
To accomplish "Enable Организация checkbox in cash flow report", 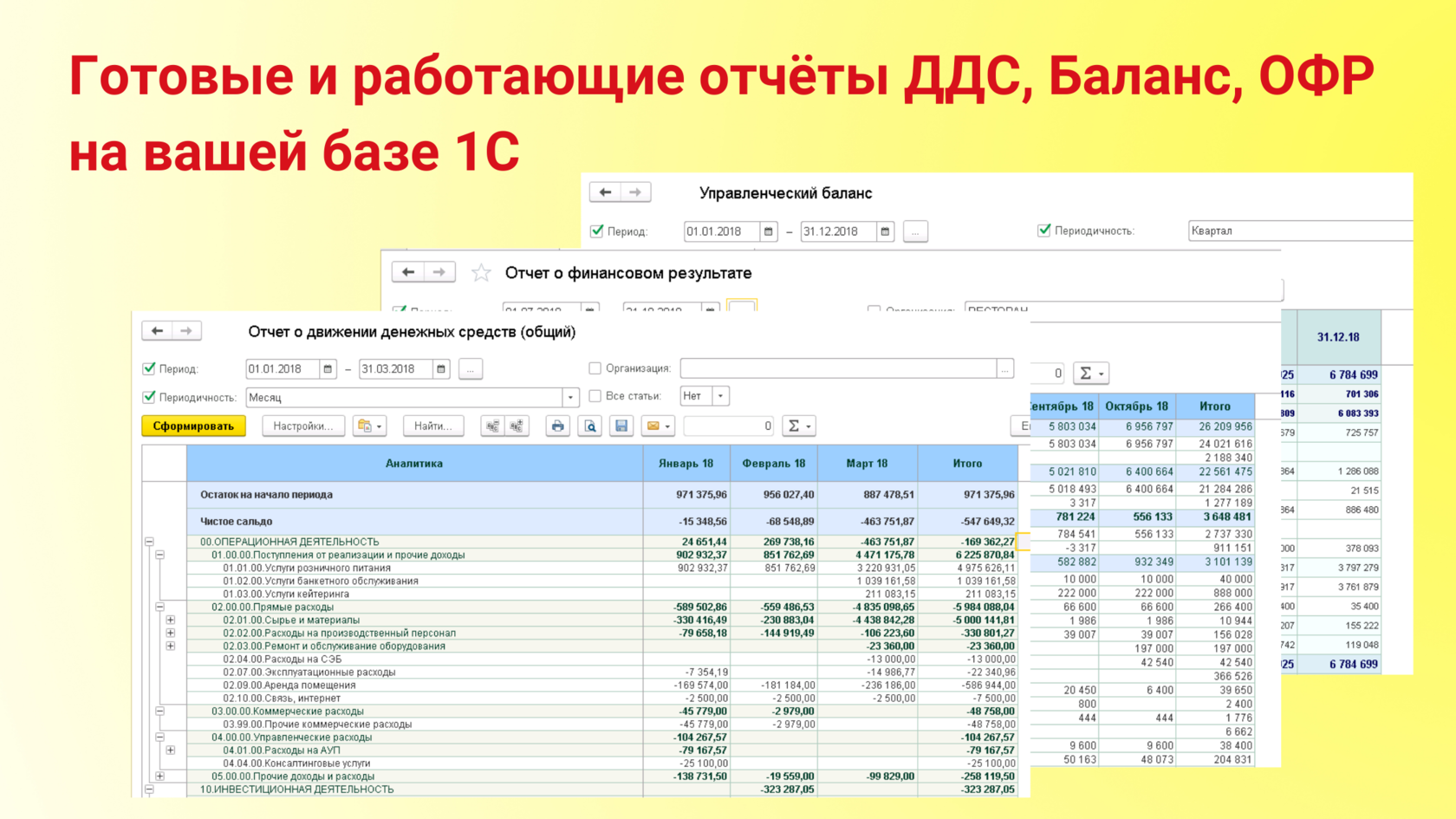I will coord(595,368).
